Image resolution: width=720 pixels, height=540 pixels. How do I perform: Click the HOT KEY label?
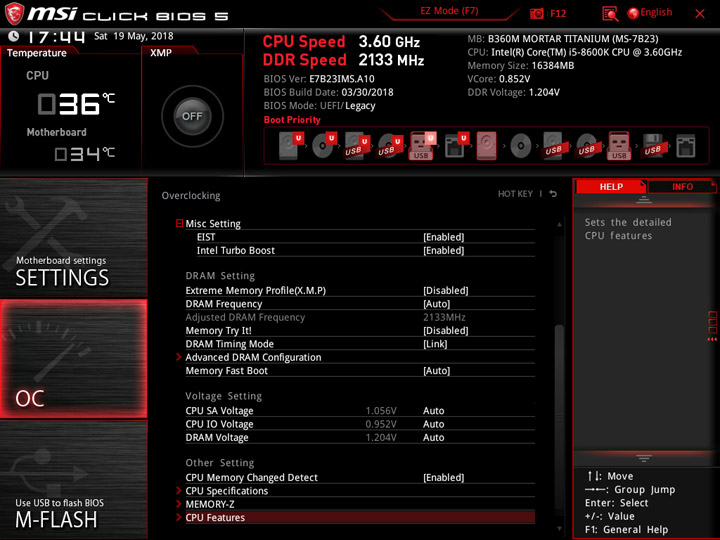click(x=515, y=194)
